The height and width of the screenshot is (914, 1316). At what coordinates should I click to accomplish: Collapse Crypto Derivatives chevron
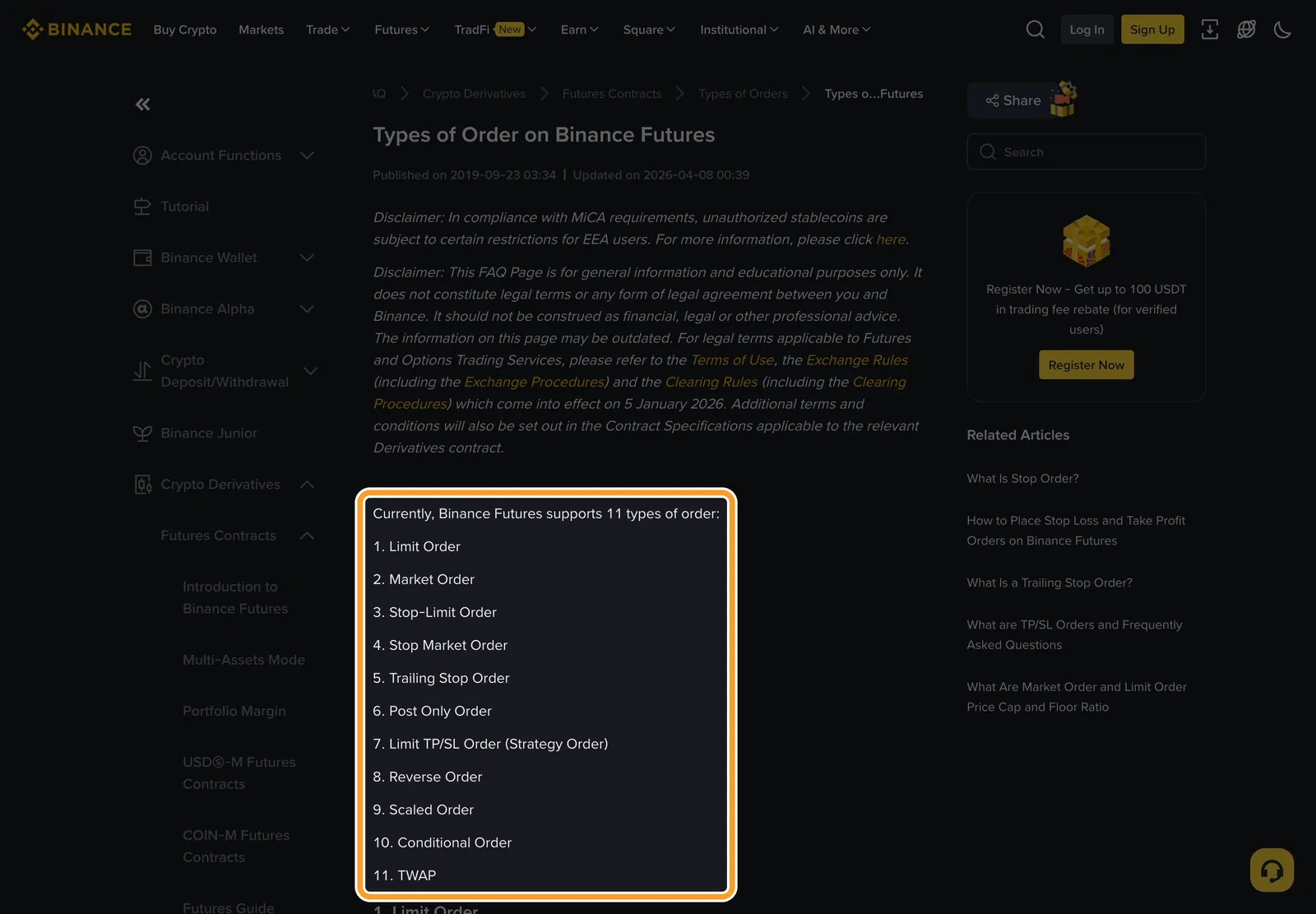[308, 485]
